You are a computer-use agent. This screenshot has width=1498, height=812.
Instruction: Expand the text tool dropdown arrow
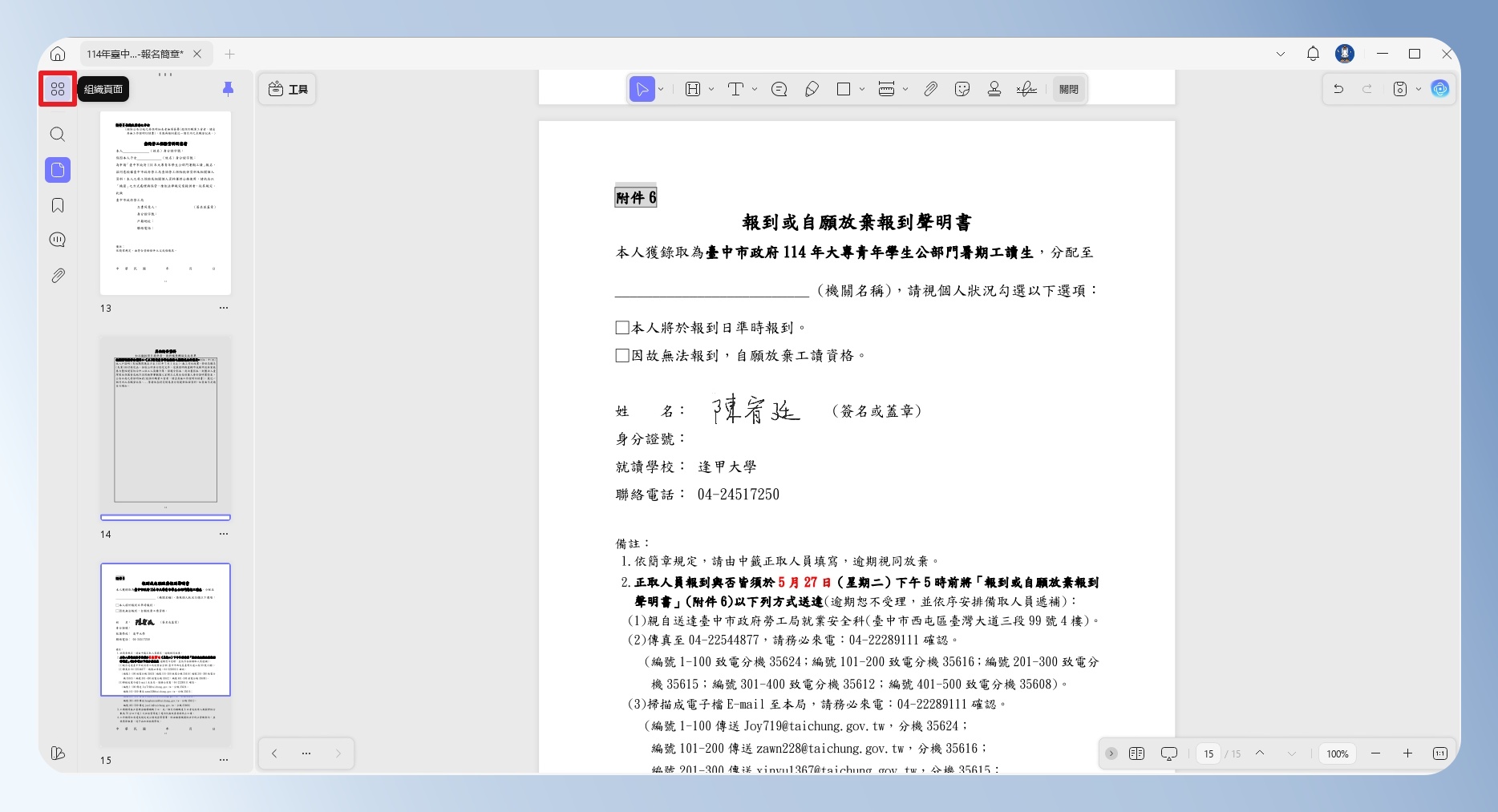click(x=755, y=89)
